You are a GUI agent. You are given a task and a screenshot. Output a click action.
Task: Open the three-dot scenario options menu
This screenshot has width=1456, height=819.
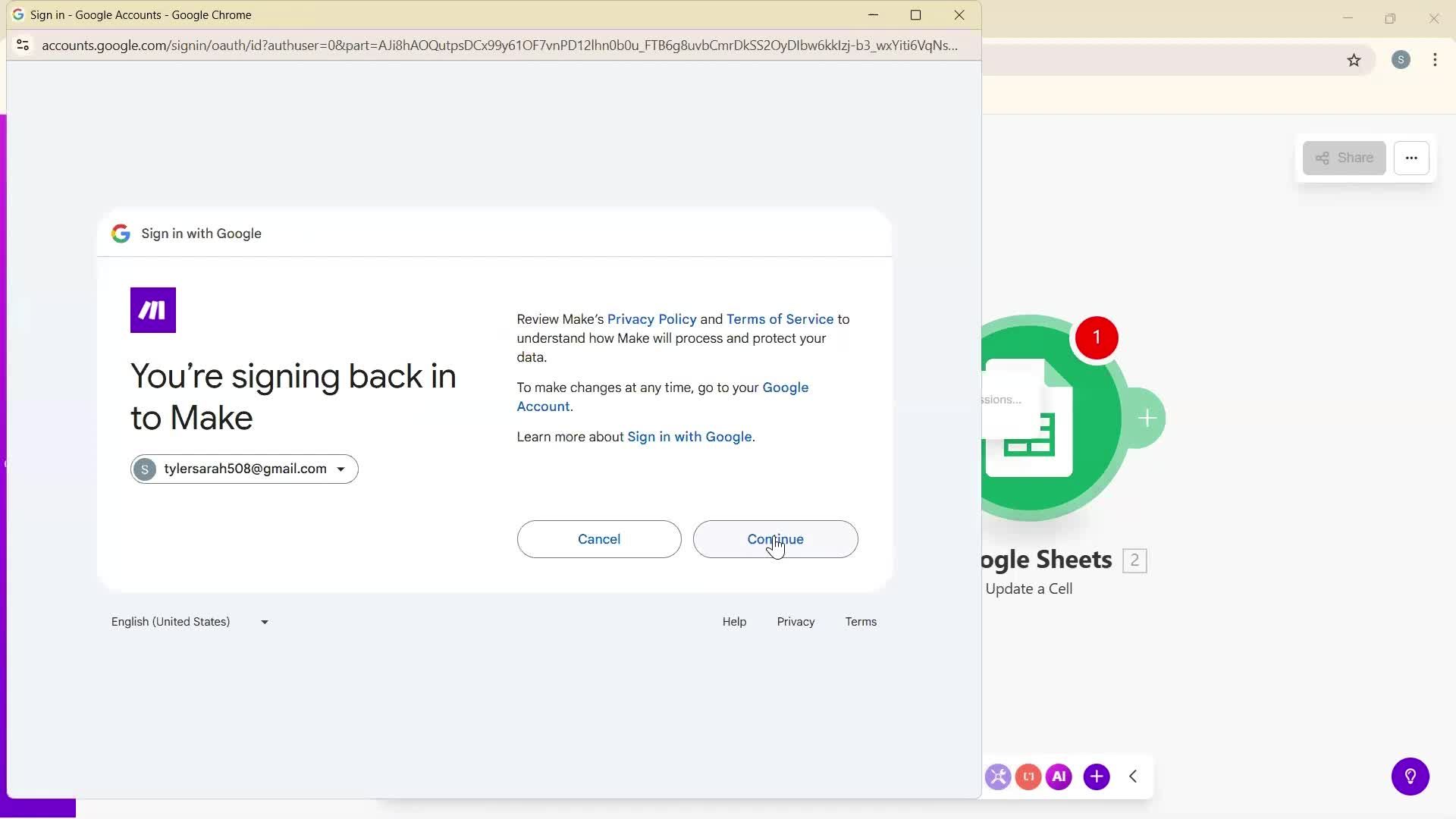coord(1412,158)
